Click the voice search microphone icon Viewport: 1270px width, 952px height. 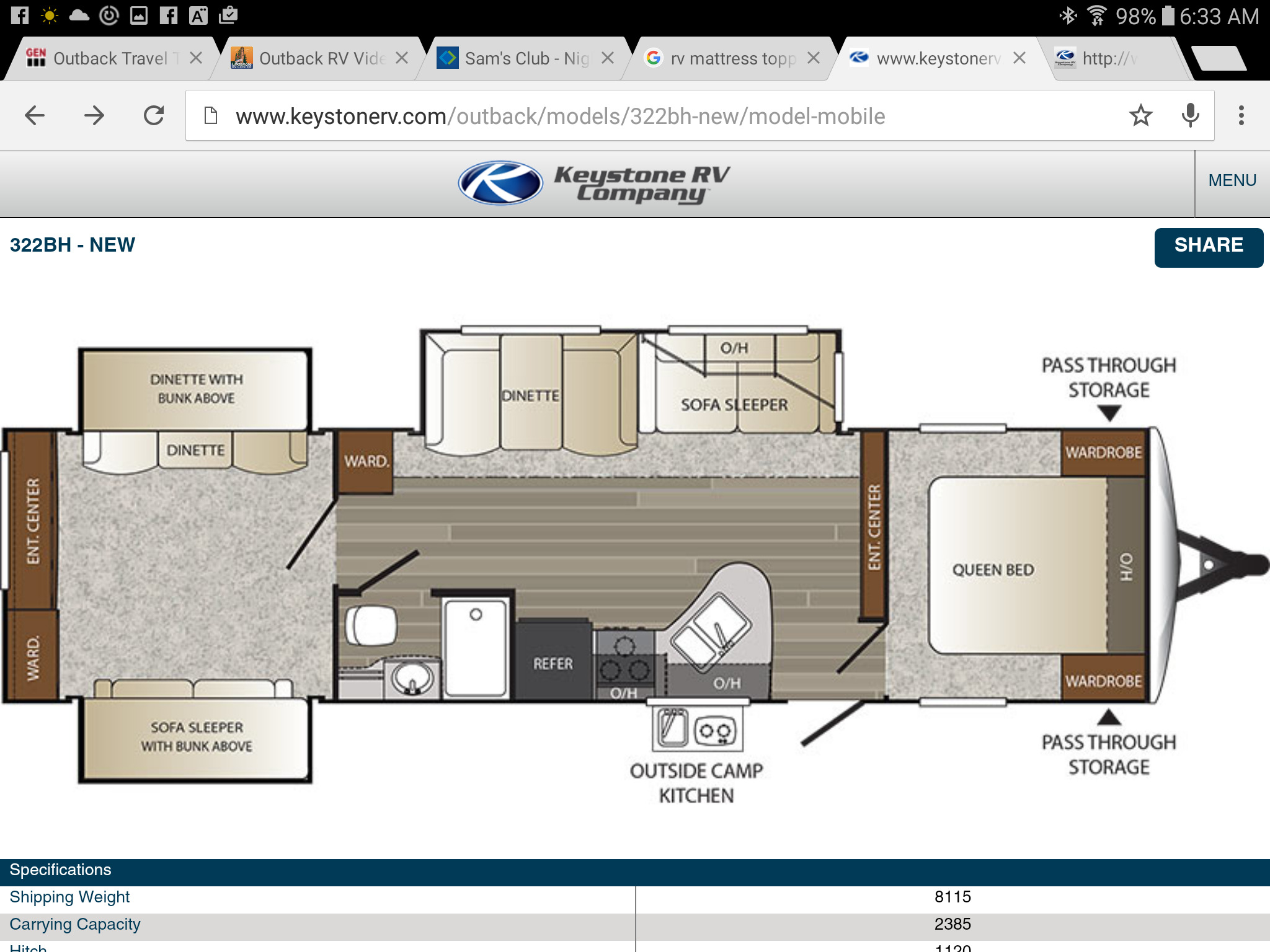(x=1189, y=115)
